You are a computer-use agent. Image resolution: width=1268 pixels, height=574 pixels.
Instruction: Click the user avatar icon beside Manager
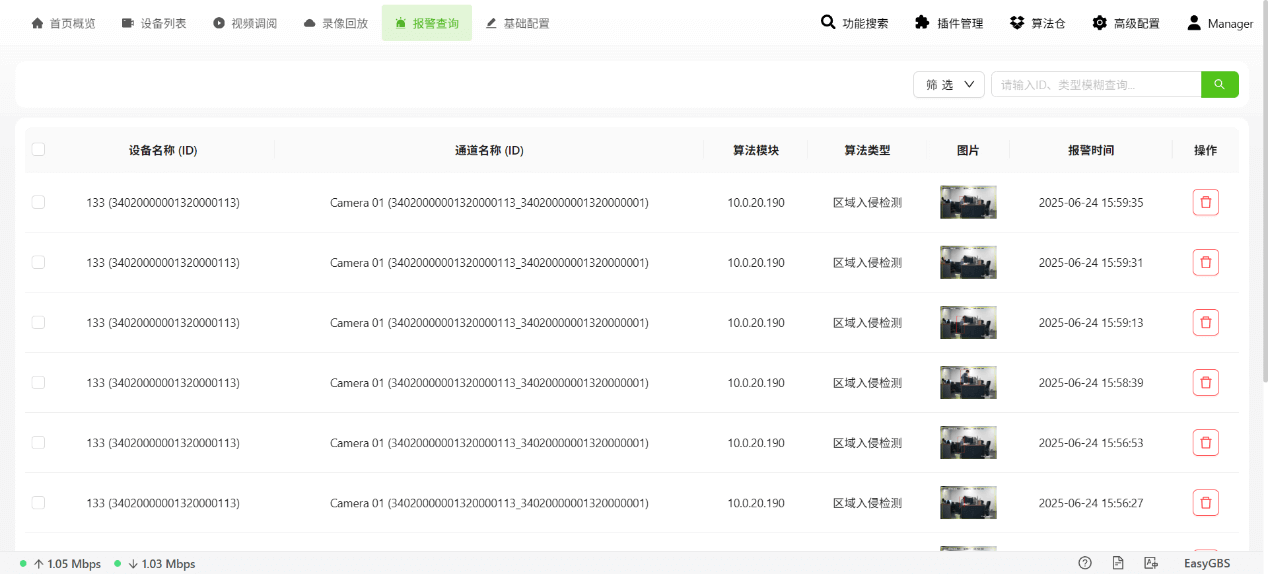[1194, 22]
